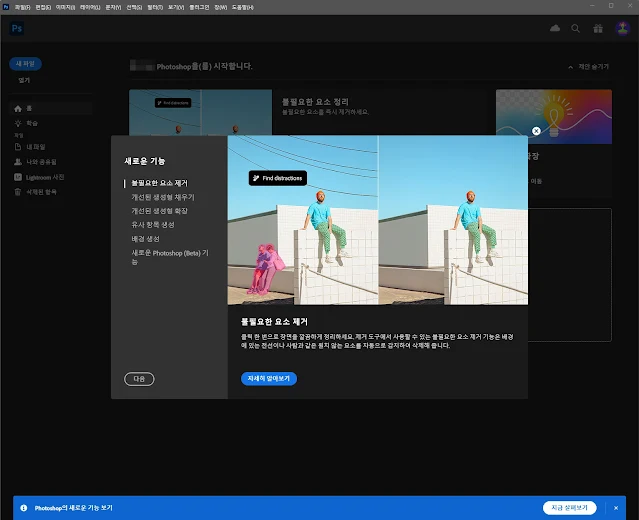
Task: Open Lightroom photos sidebar icon
Action: [18, 177]
